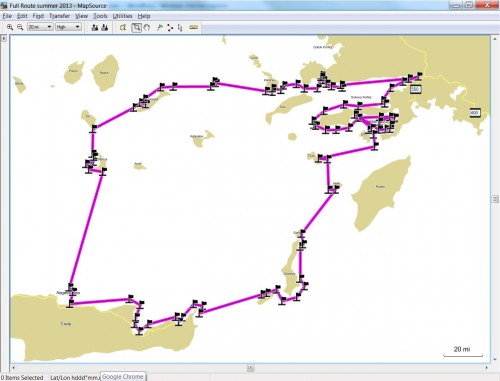
Task: Click the 400 road shield on map
Action: [475, 113]
